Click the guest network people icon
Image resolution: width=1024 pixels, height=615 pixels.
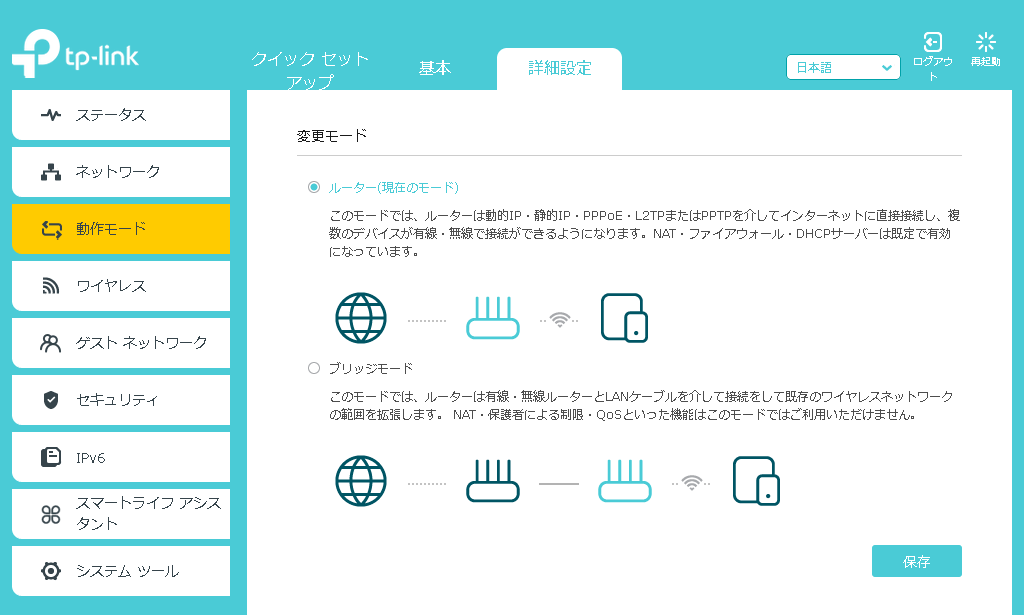tap(51, 343)
